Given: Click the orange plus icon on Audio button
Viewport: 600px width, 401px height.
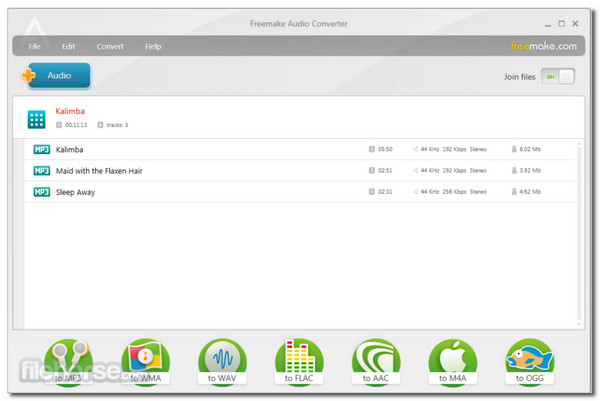Looking at the screenshot, I should pyautogui.click(x=28, y=75).
